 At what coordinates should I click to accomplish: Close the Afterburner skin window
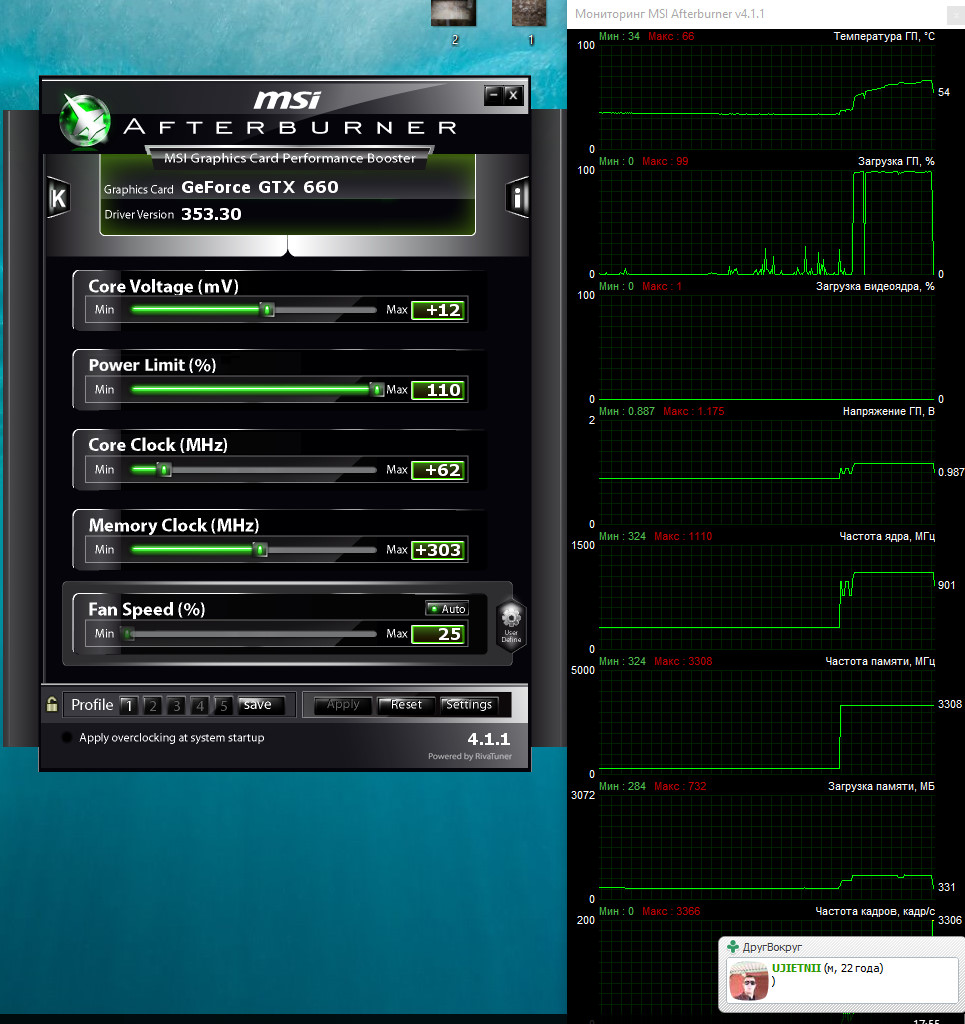coord(514,95)
